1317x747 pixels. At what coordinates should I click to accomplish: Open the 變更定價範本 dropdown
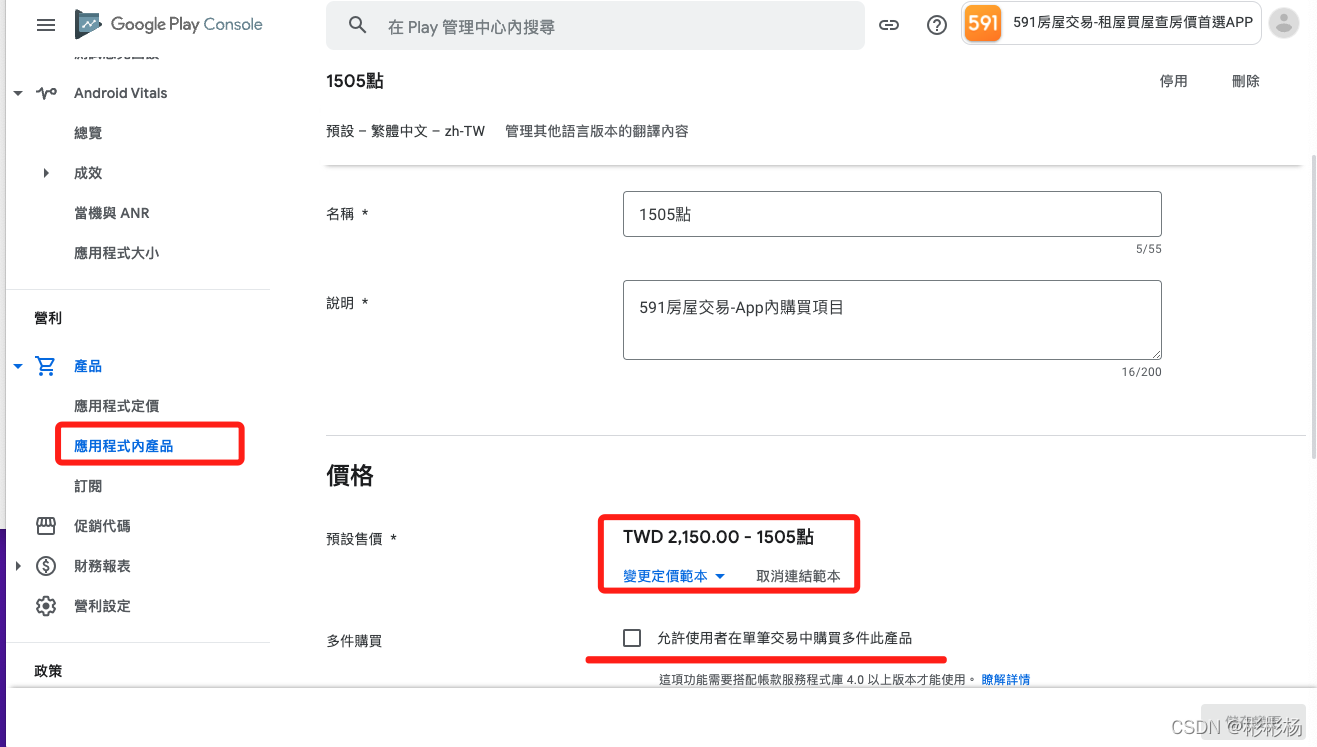674,576
